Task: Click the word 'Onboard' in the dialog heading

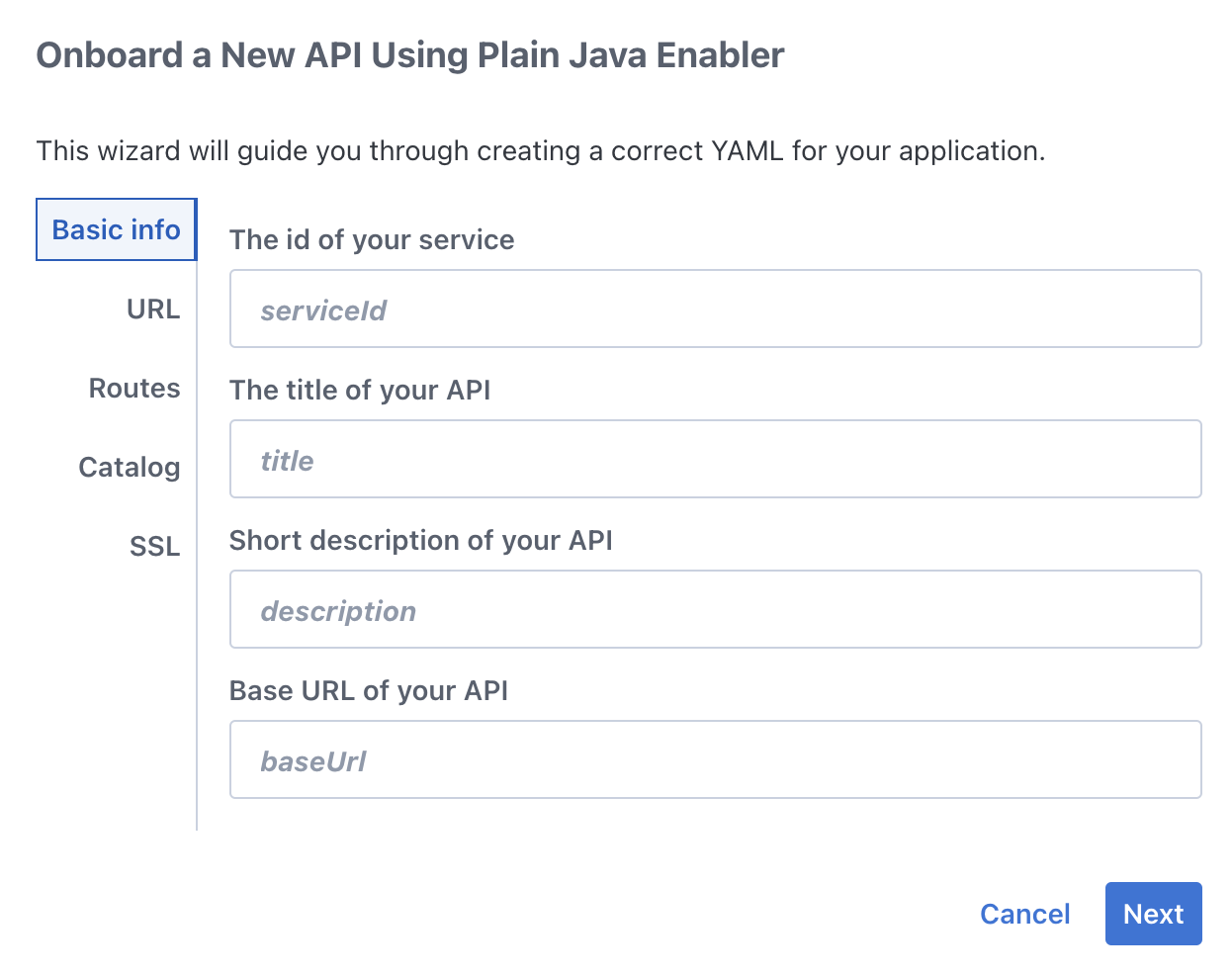Action: (110, 55)
